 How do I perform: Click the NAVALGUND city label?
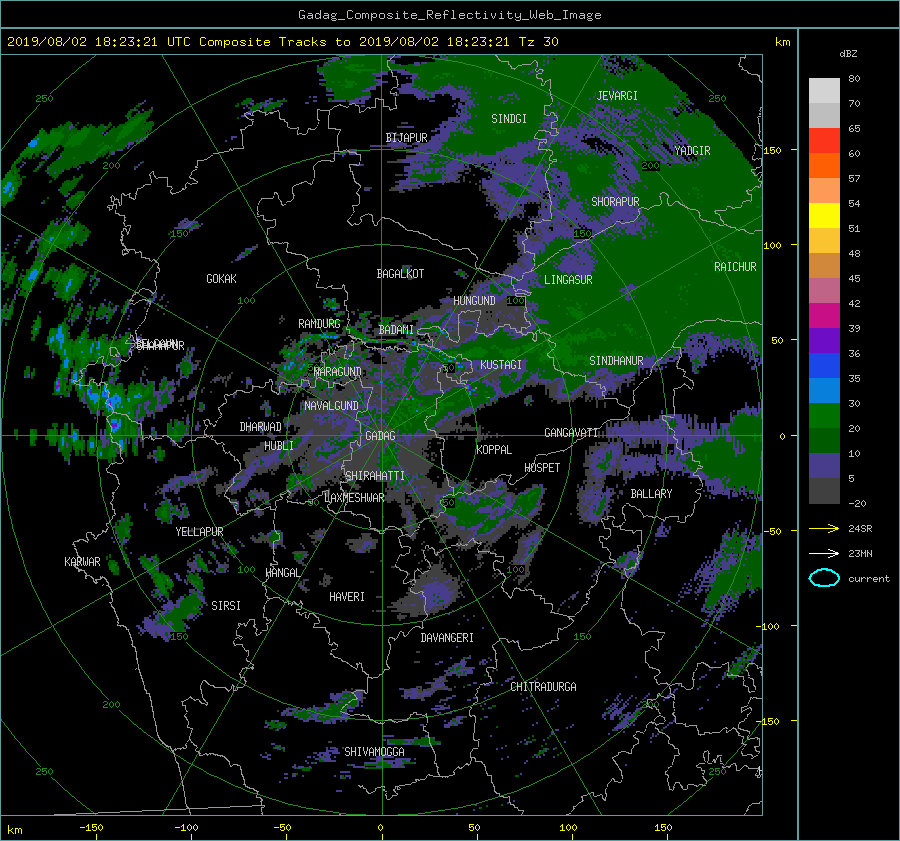[331, 406]
